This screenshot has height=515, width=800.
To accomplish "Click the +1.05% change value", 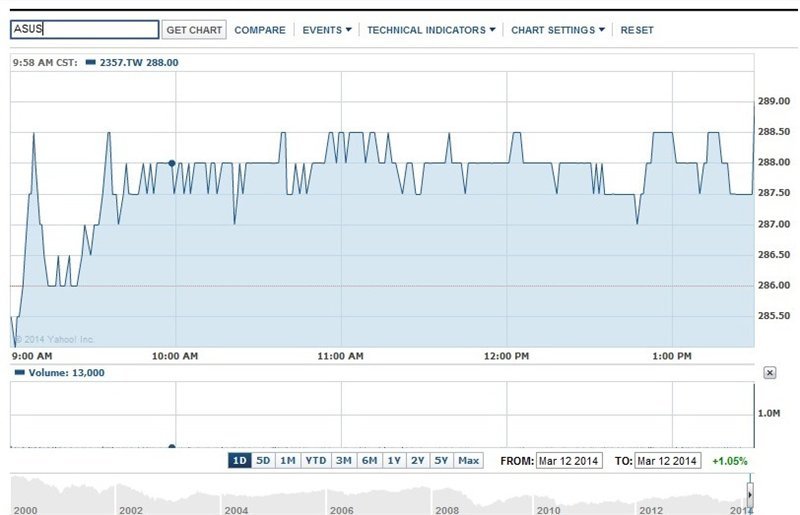I will (x=730, y=461).
